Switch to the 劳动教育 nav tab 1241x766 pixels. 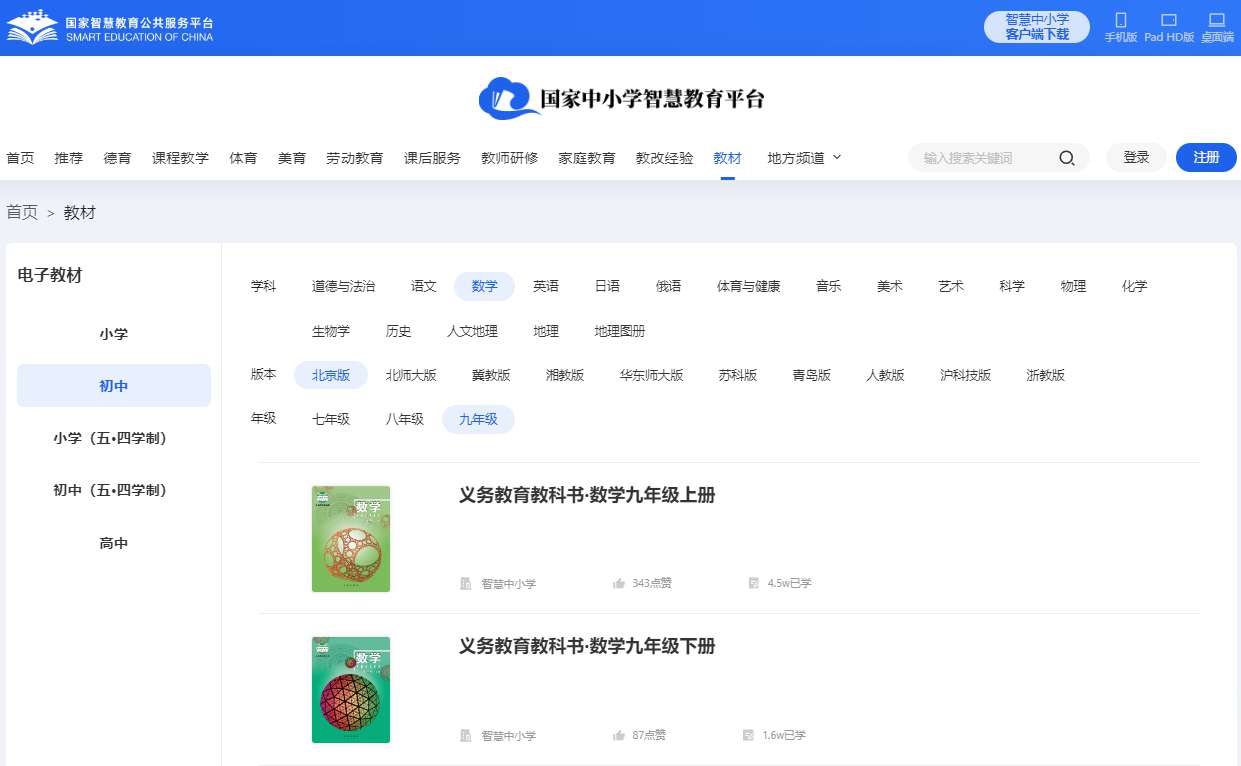click(355, 158)
